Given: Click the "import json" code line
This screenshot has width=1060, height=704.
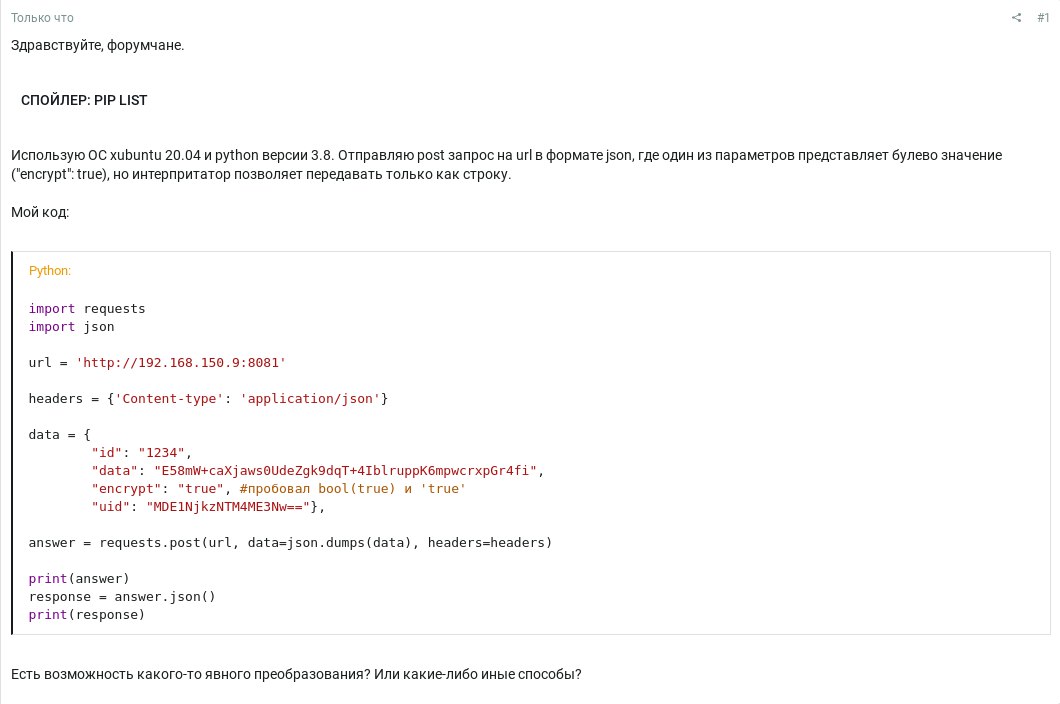Looking at the screenshot, I should coord(71,327).
